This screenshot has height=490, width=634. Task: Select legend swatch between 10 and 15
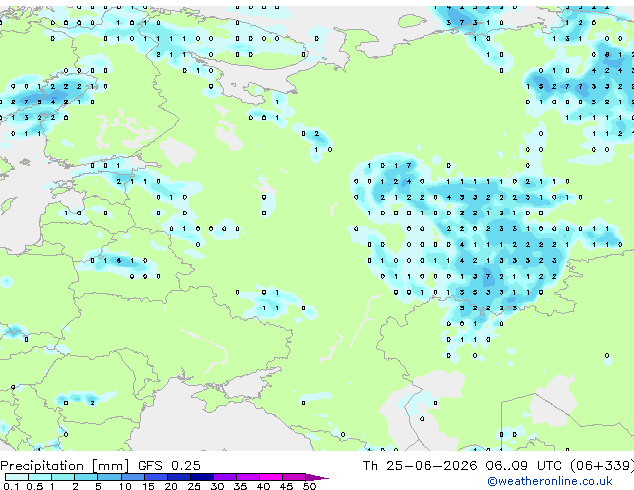tap(133, 477)
